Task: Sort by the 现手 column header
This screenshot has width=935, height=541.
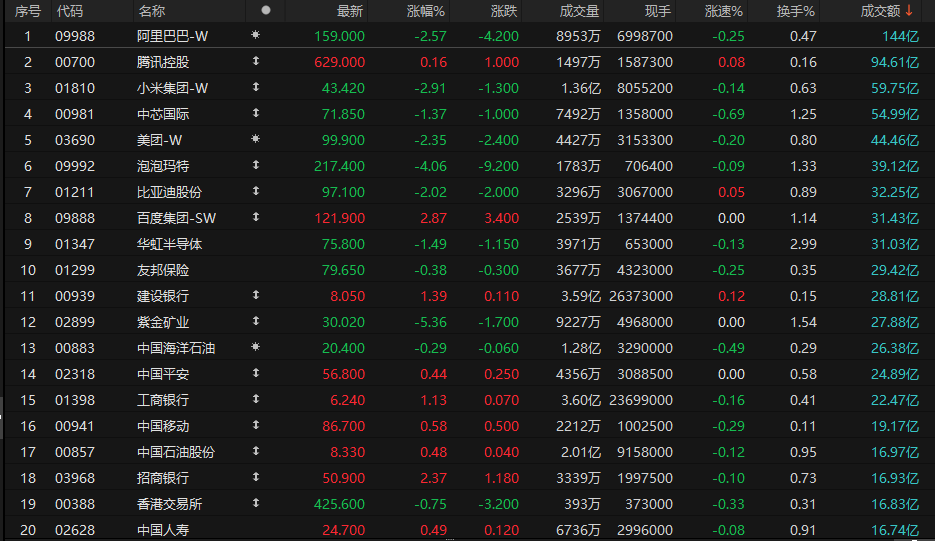Action: click(x=658, y=11)
